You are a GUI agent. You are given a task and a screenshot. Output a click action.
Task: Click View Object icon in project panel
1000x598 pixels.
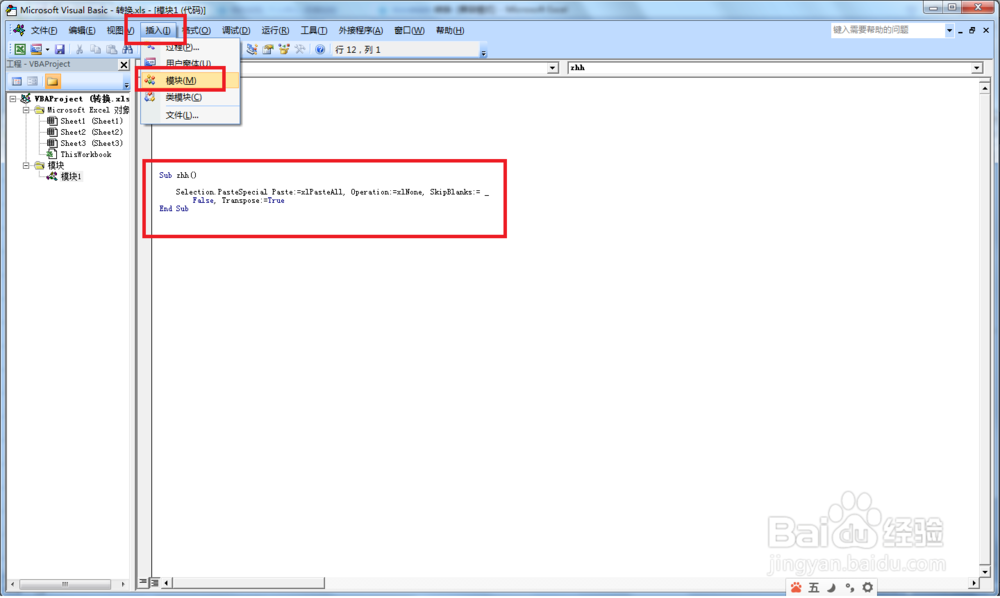coord(33,81)
